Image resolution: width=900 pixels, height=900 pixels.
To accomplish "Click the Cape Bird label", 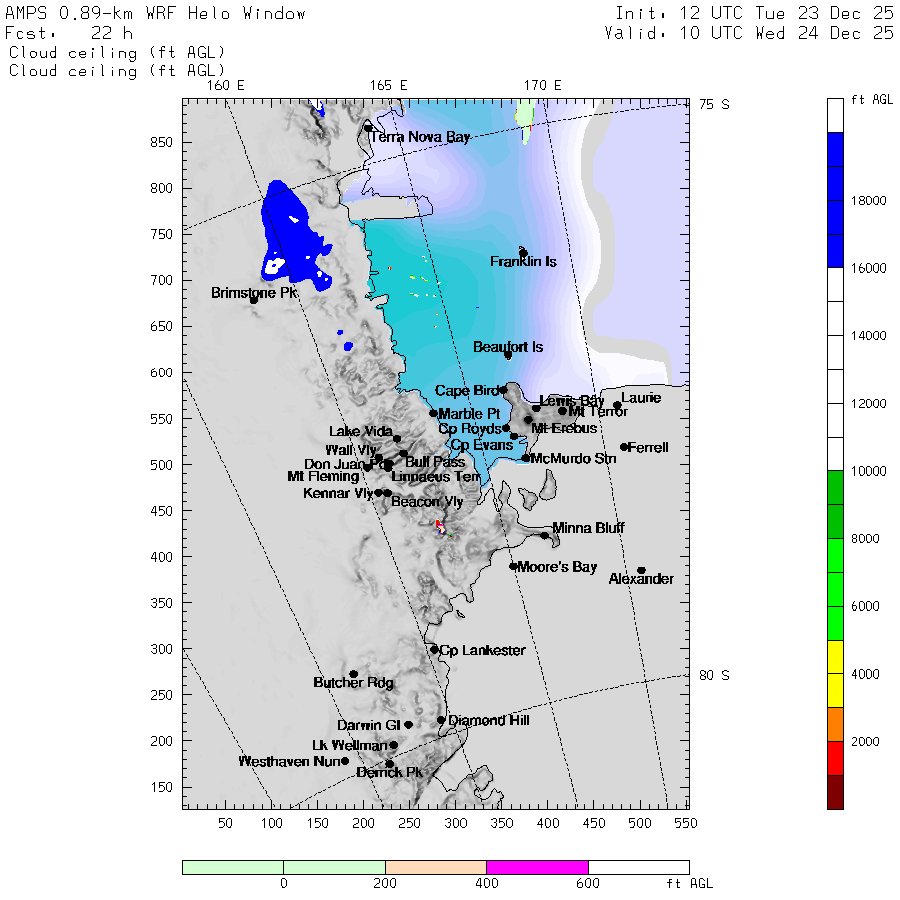I will click(x=467, y=391).
